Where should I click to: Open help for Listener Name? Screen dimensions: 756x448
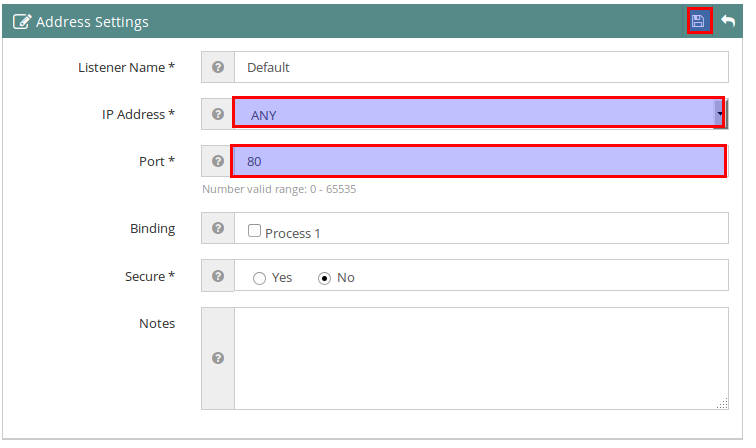click(218, 67)
